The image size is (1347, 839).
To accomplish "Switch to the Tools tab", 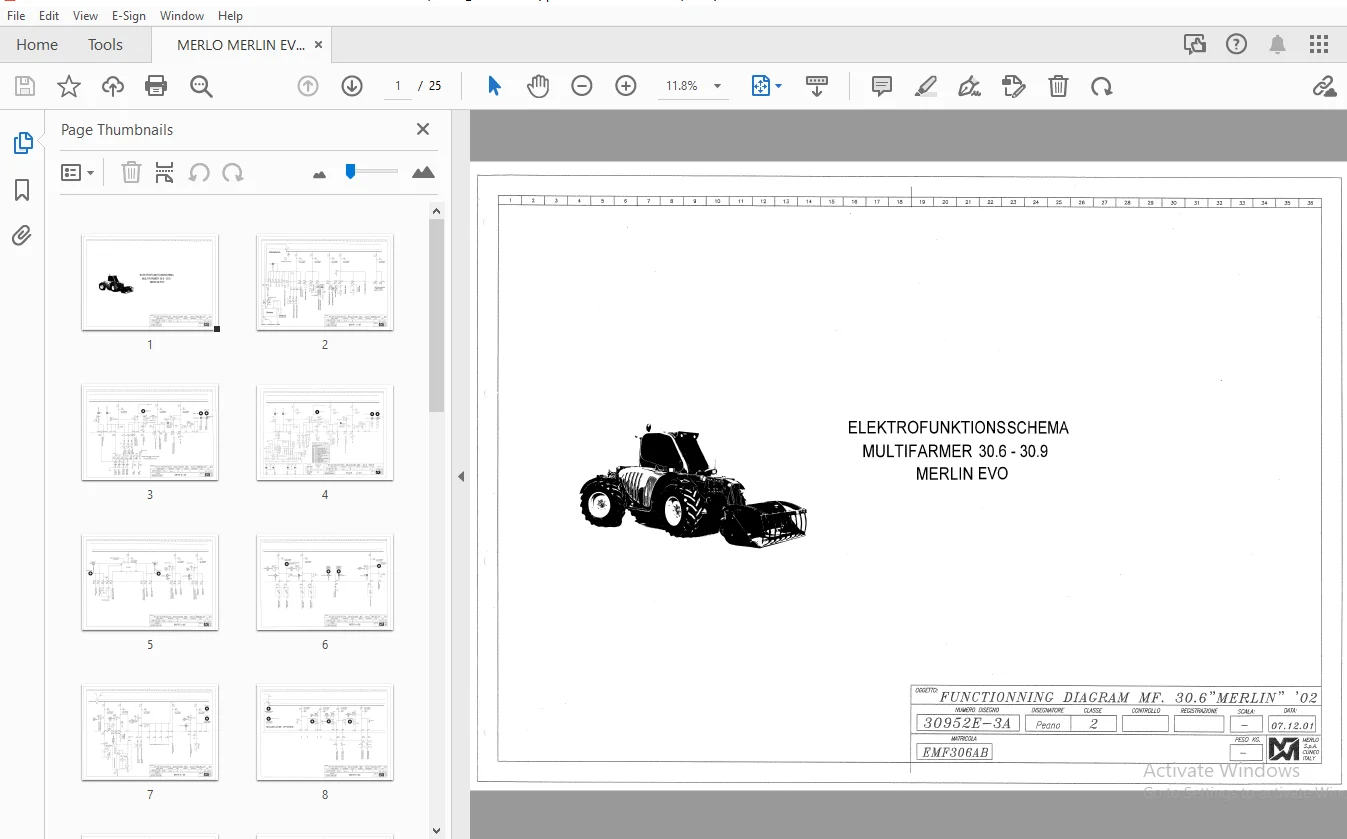I will pyautogui.click(x=105, y=45).
